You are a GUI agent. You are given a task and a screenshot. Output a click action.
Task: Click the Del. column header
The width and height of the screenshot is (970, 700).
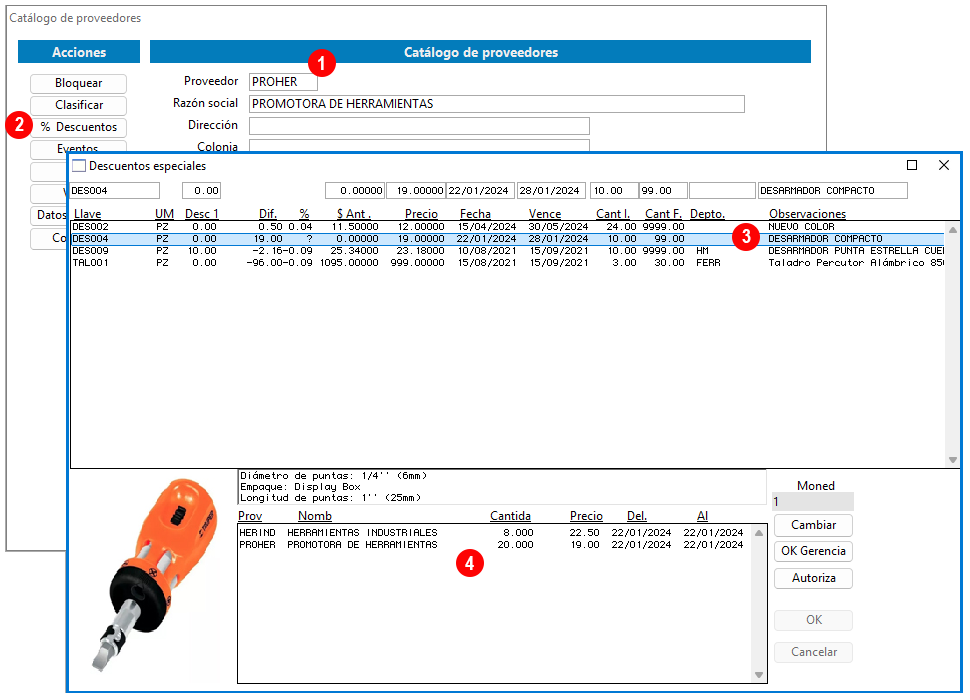pos(637,516)
